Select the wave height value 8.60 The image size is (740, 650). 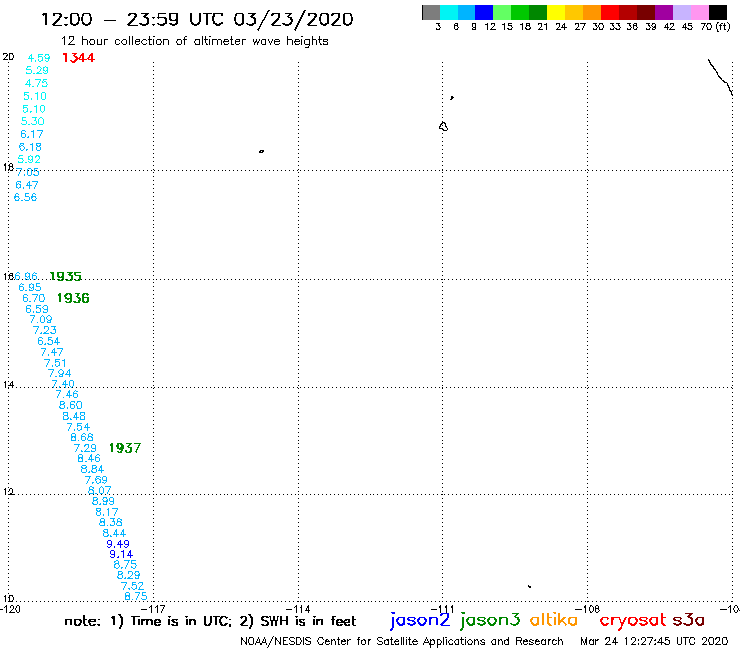(70, 405)
